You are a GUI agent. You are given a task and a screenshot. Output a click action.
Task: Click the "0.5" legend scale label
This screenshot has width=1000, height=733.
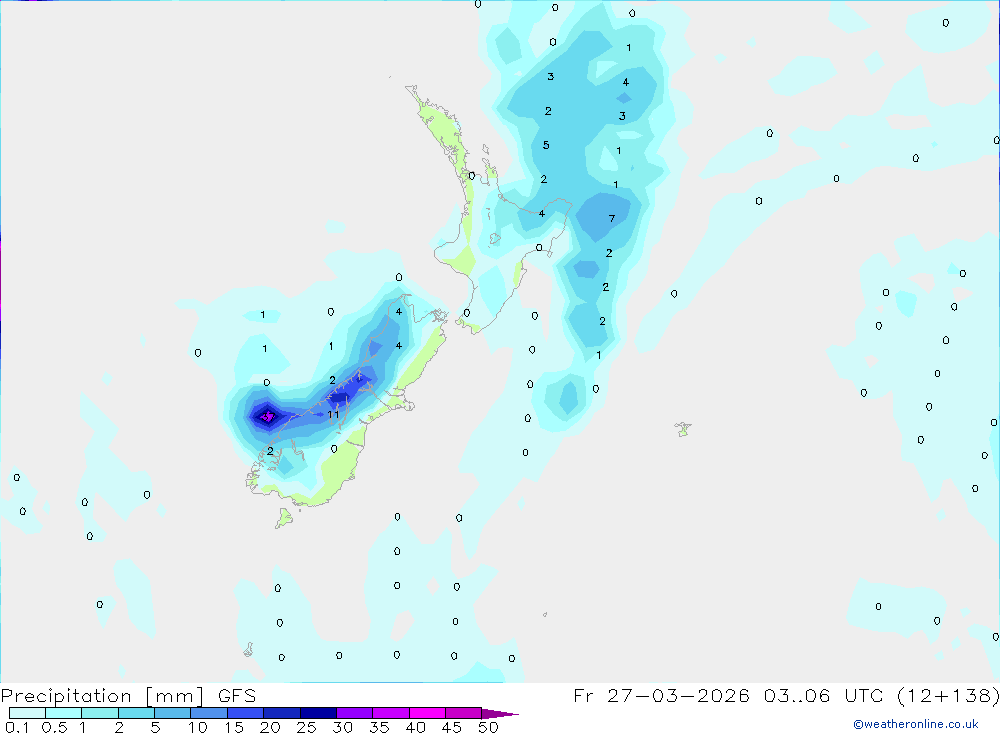click(x=54, y=727)
